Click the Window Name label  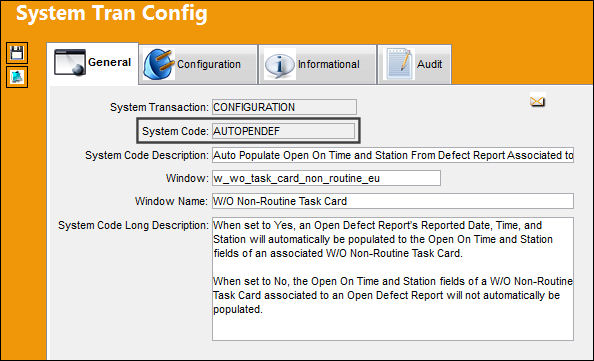point(171,201)
